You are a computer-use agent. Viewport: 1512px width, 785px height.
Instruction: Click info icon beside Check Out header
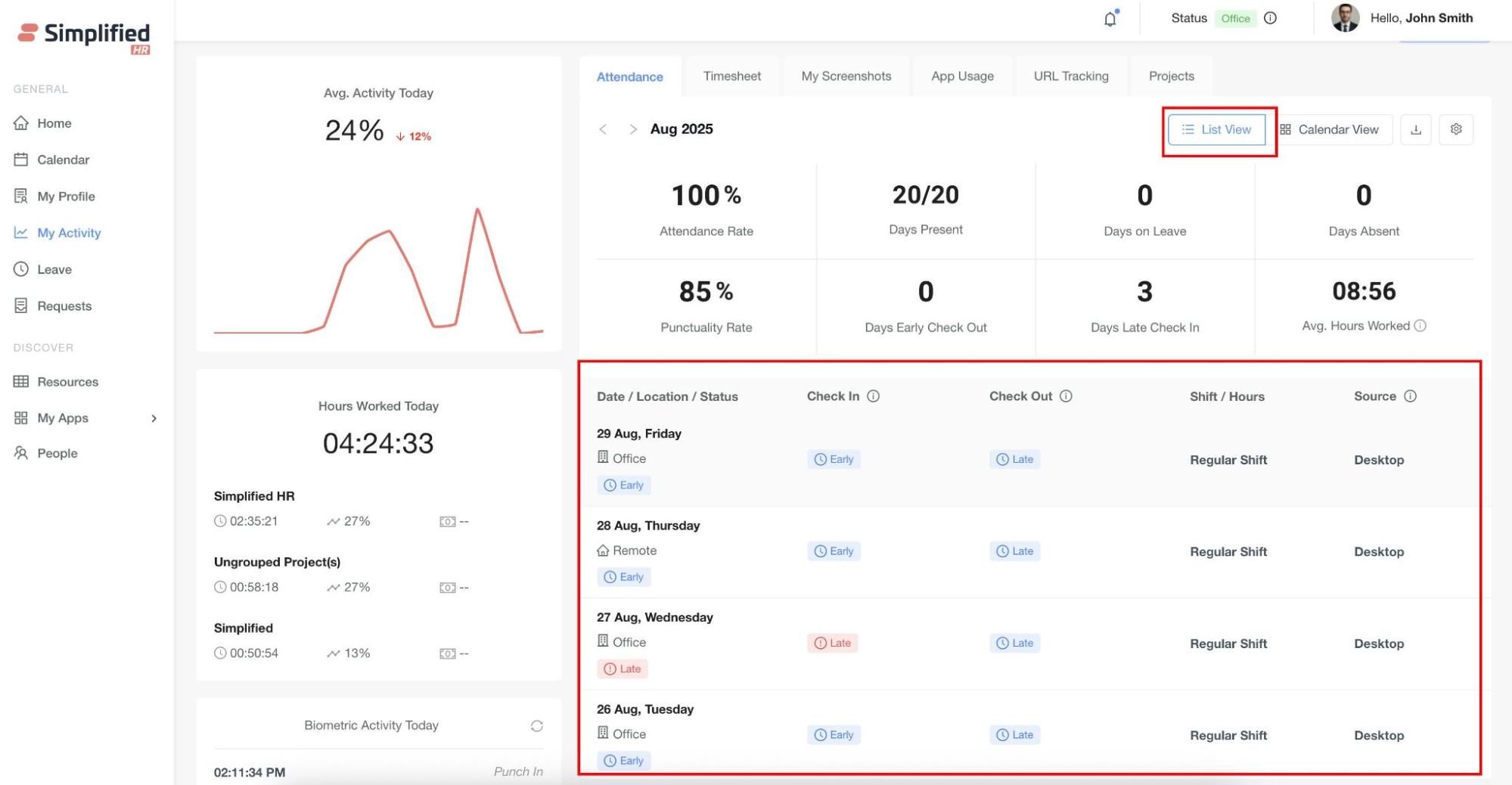[1066, 396]
